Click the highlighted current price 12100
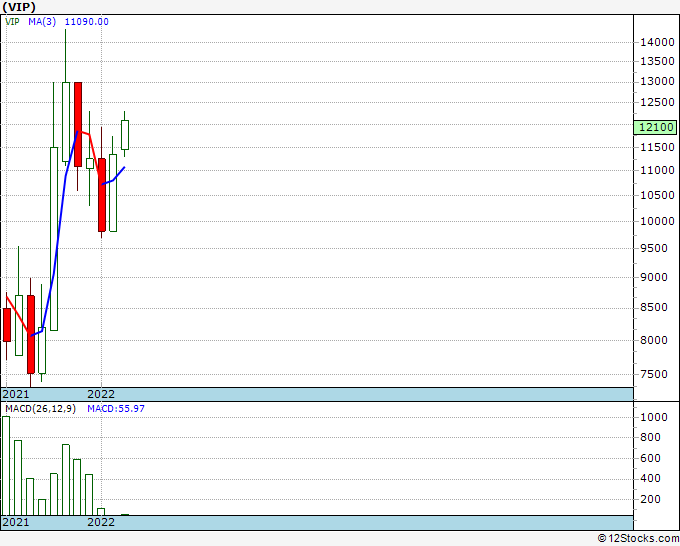Screen dimensions: 680x546 click(655, 127)
